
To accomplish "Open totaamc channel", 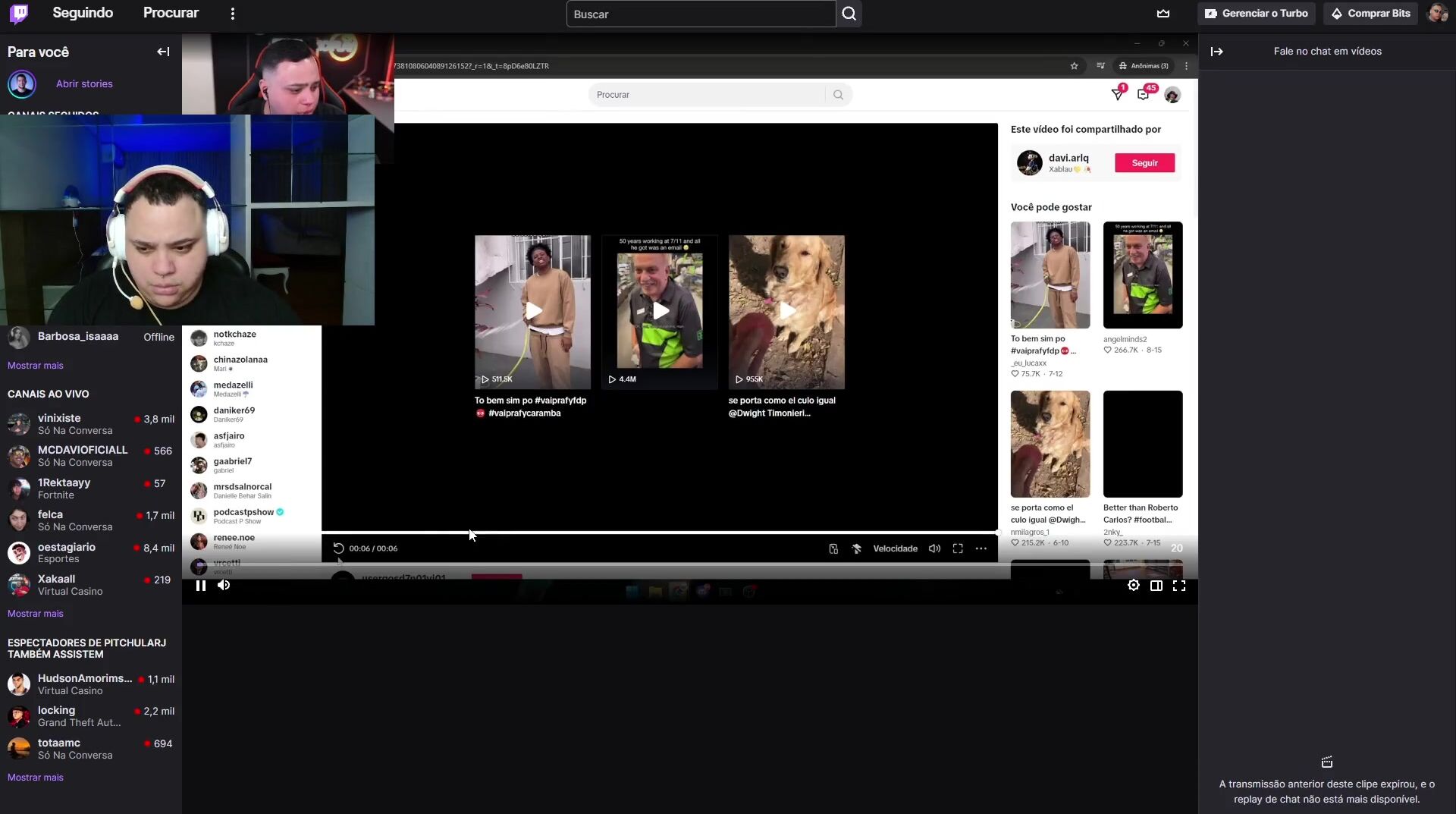I will click(x=91, y=749).
